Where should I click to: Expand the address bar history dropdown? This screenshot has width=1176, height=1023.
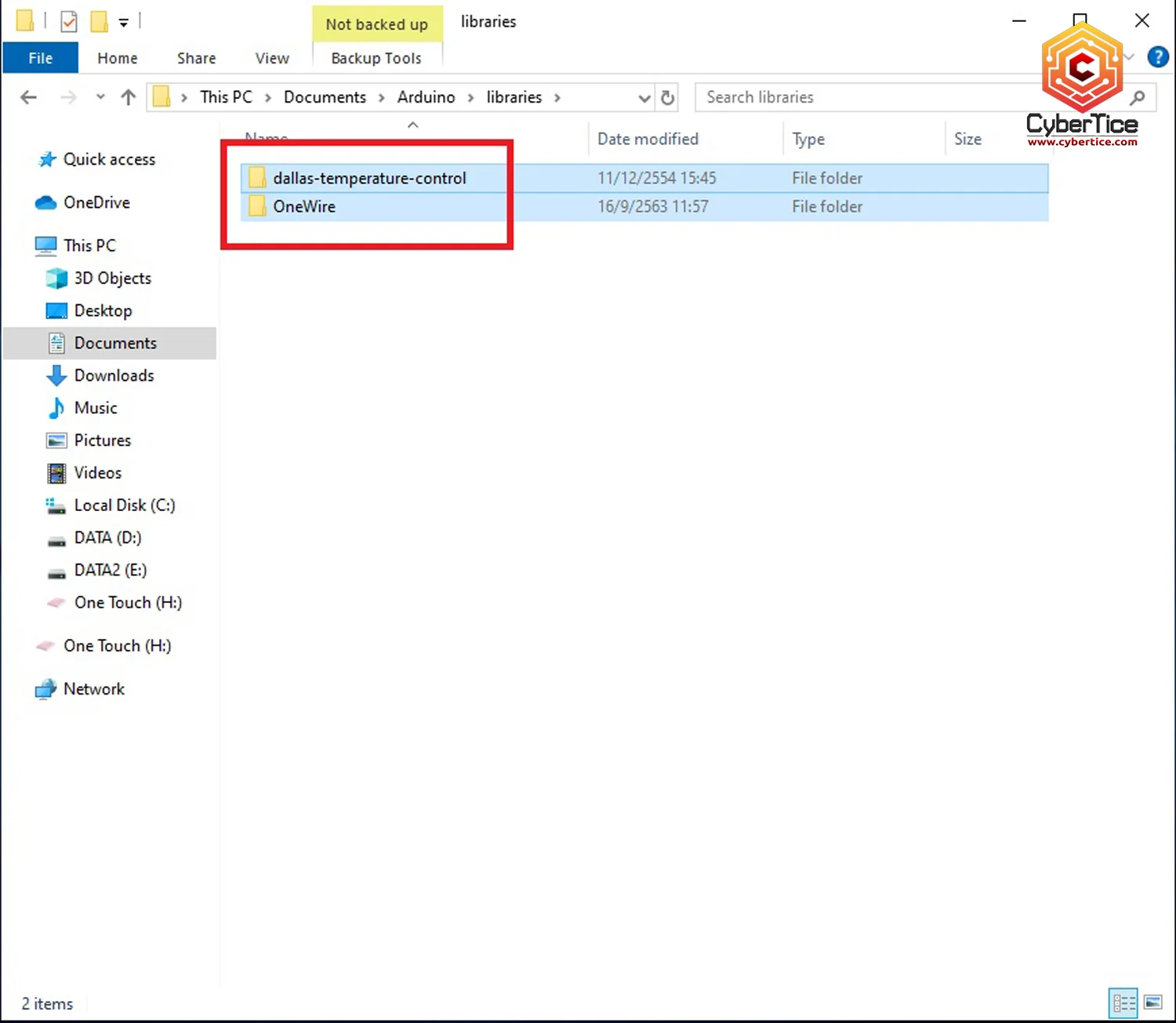(644, 98)
